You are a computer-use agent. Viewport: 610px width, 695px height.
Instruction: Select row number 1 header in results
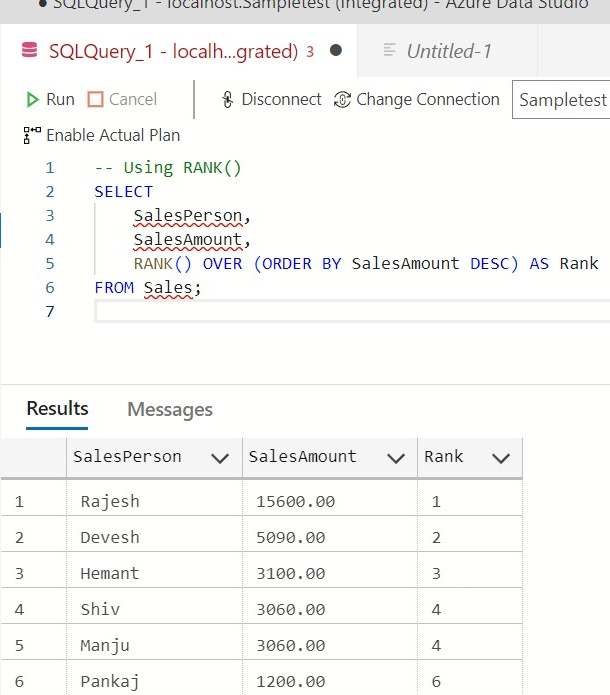click(19, 501)
